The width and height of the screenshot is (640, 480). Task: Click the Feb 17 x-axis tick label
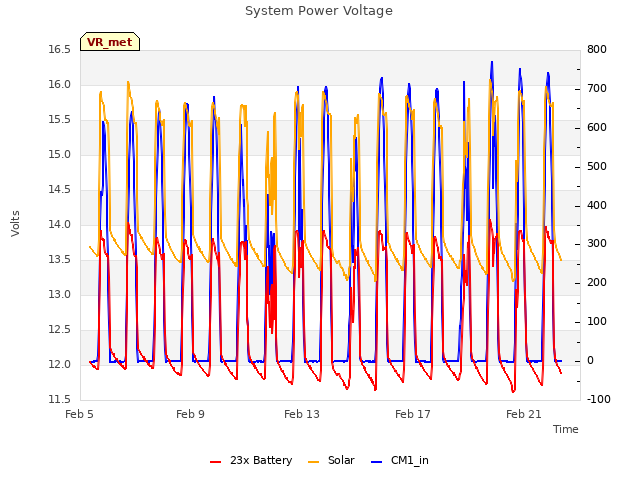point(413,414)
